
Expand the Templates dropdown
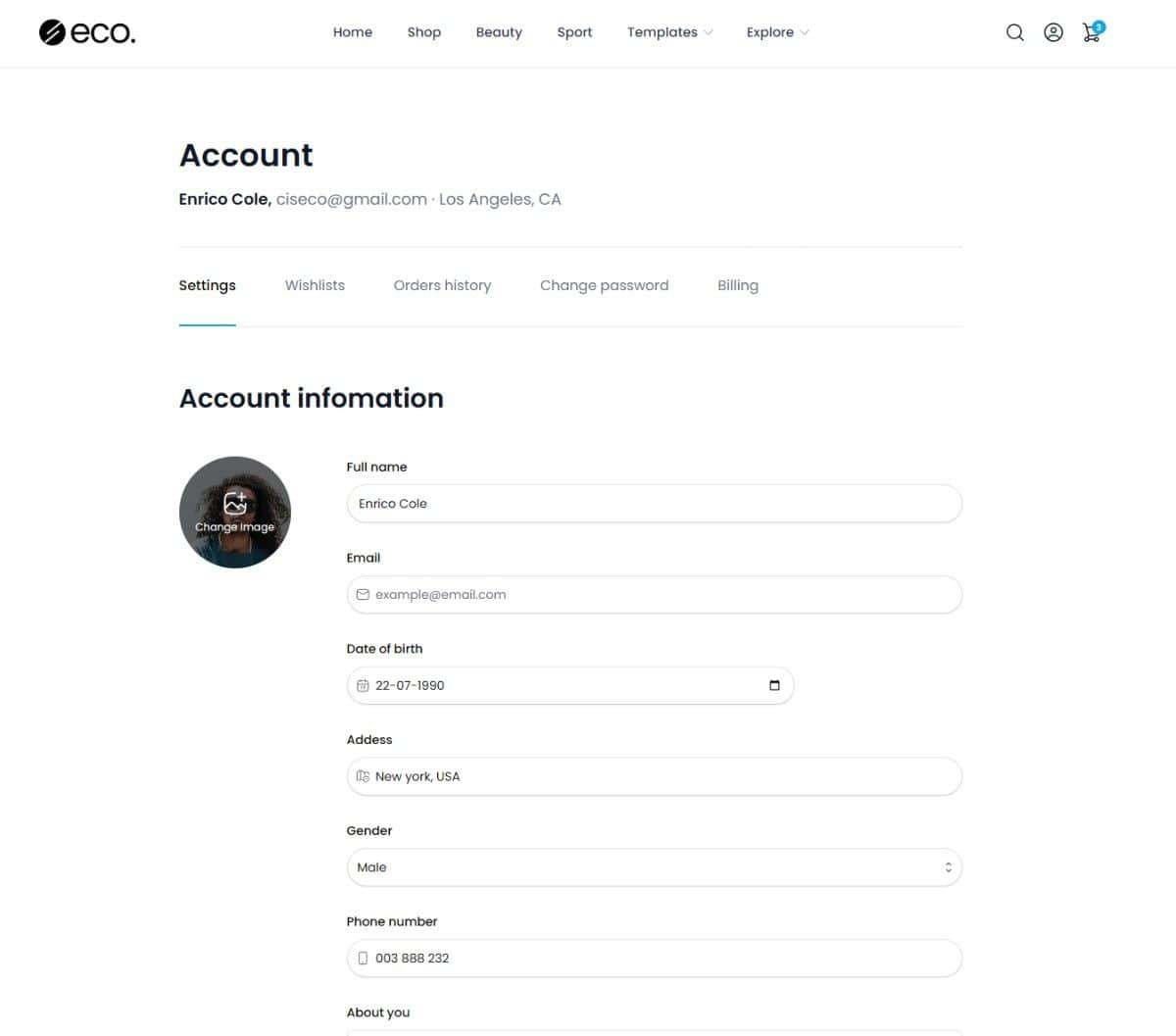669,32
